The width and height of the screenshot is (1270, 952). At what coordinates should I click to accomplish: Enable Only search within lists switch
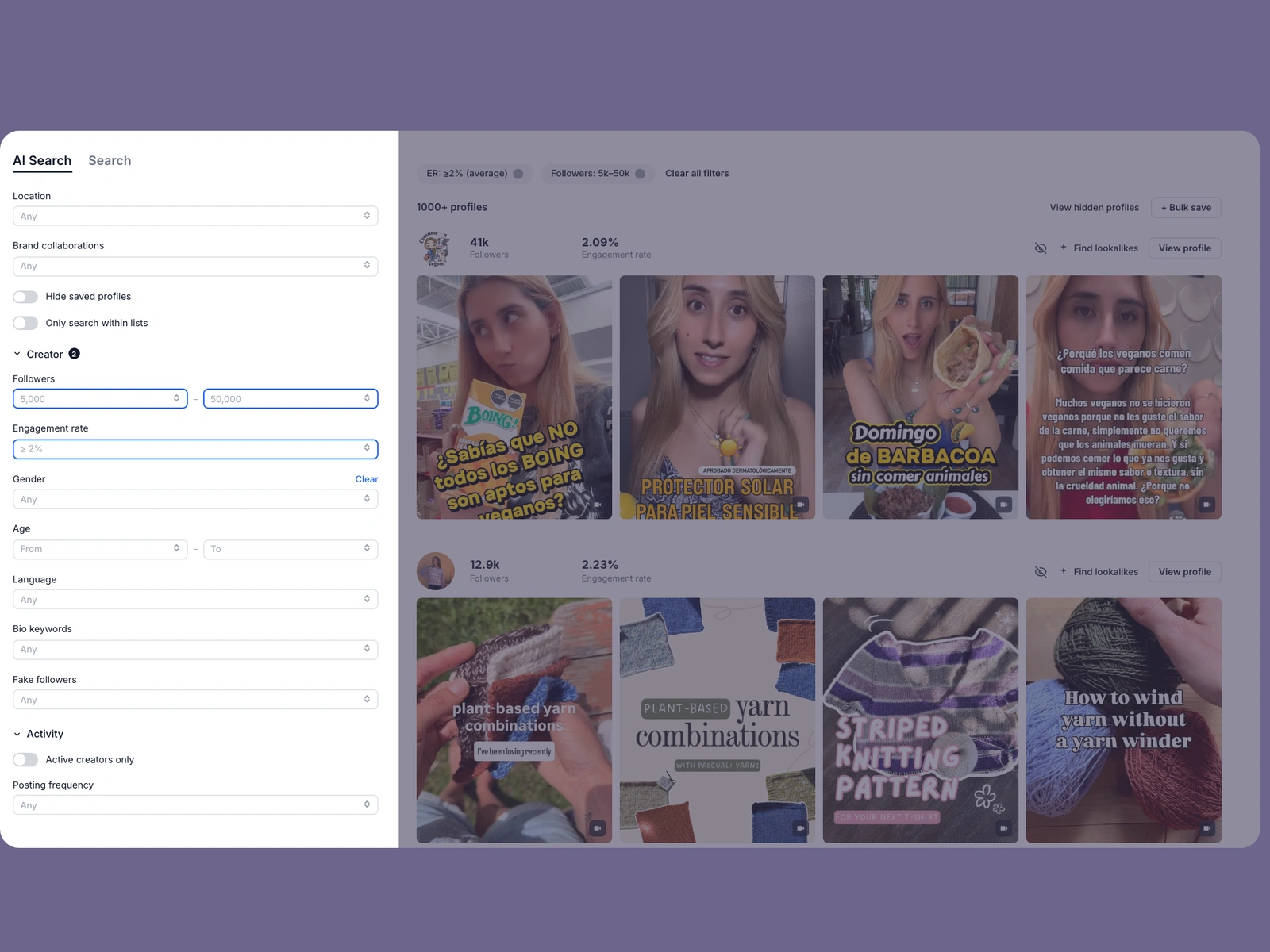[x=25, y=323]
